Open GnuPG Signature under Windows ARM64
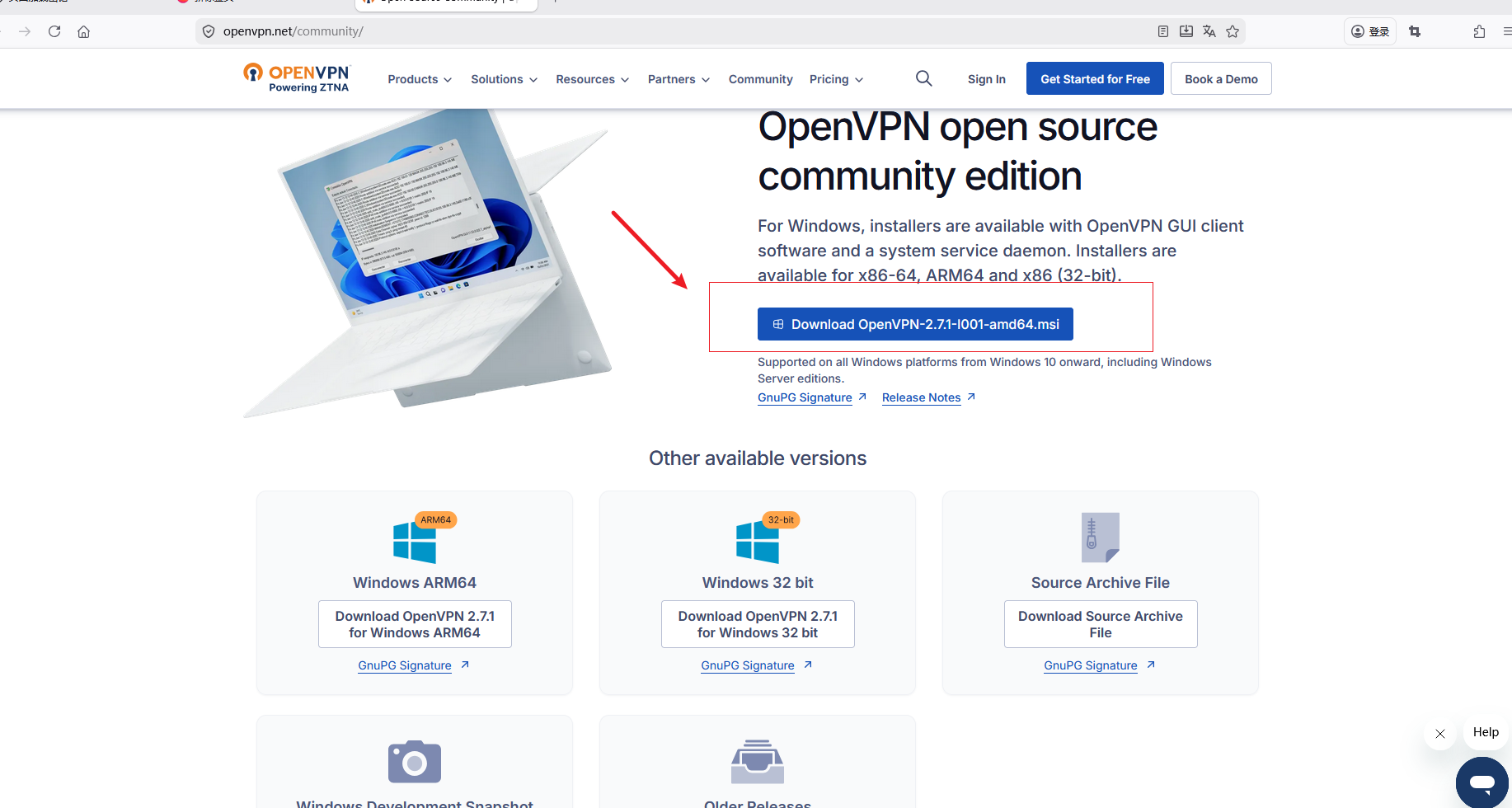 click(405, 665)
